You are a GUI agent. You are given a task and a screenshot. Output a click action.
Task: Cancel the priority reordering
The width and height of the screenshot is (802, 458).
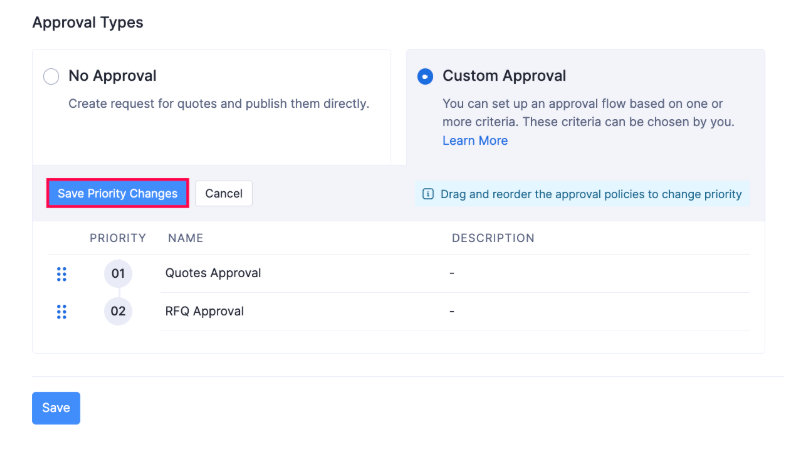pos(224,193)
